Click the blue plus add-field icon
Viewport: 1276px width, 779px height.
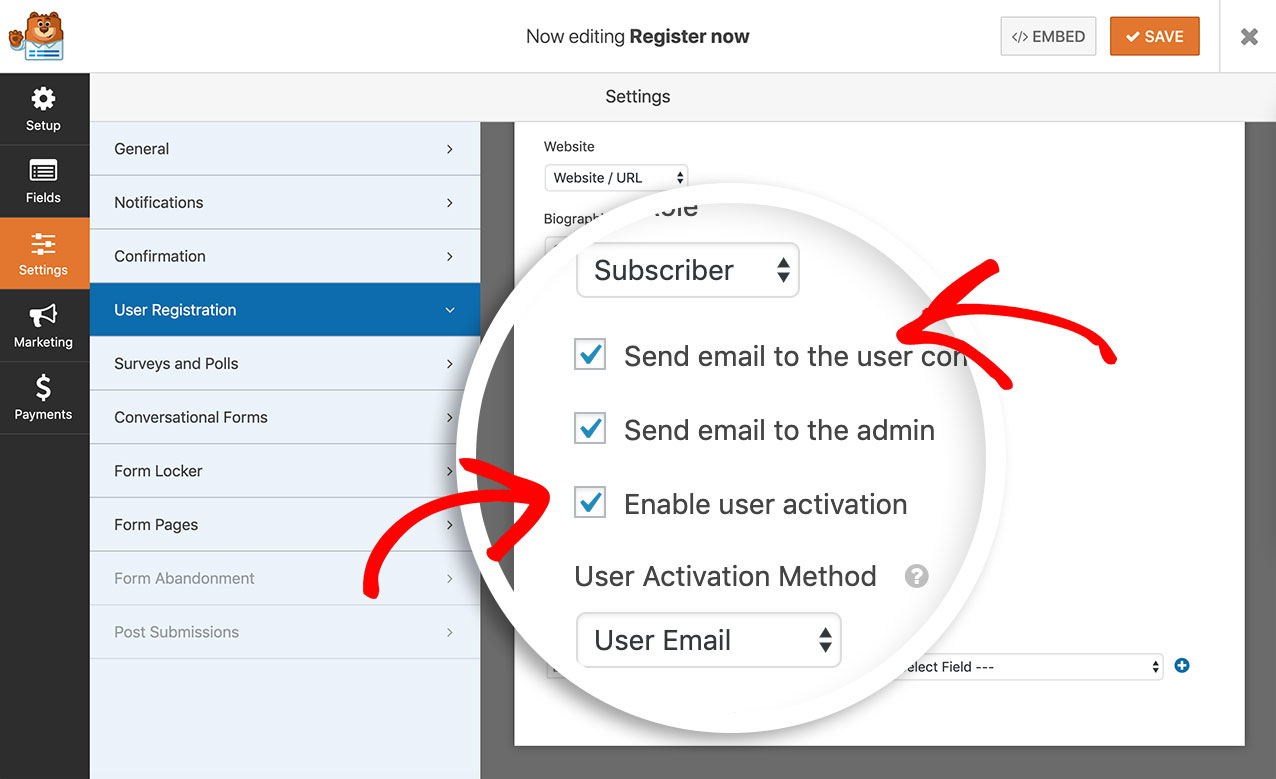coord(1182,666)
